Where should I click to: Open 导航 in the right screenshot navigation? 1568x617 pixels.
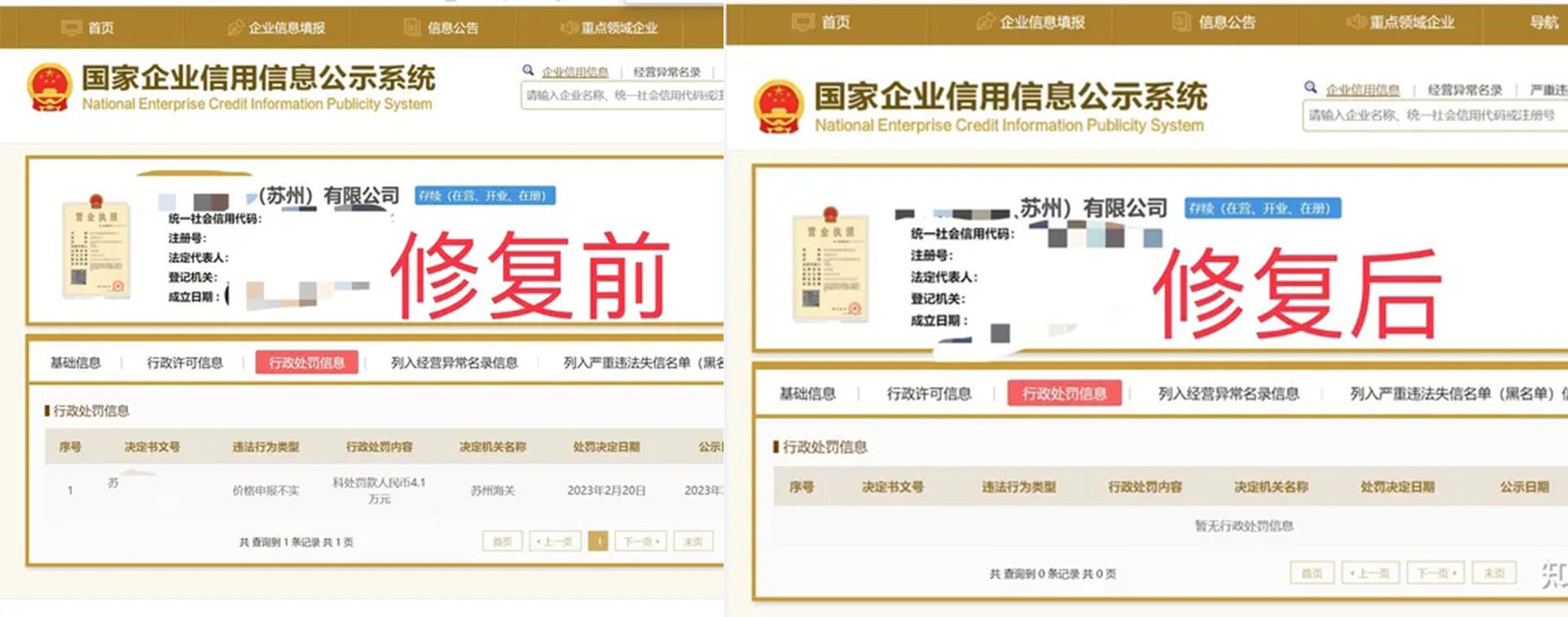(1544, 22)
